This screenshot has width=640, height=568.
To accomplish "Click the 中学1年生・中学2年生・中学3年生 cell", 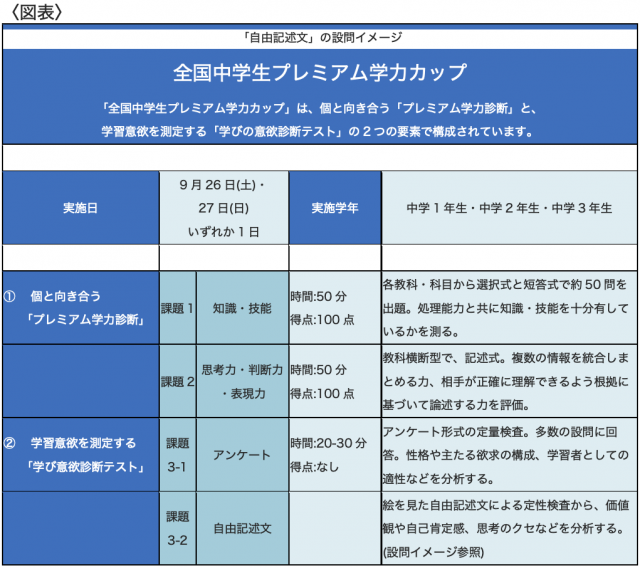I will coord(508,209).
